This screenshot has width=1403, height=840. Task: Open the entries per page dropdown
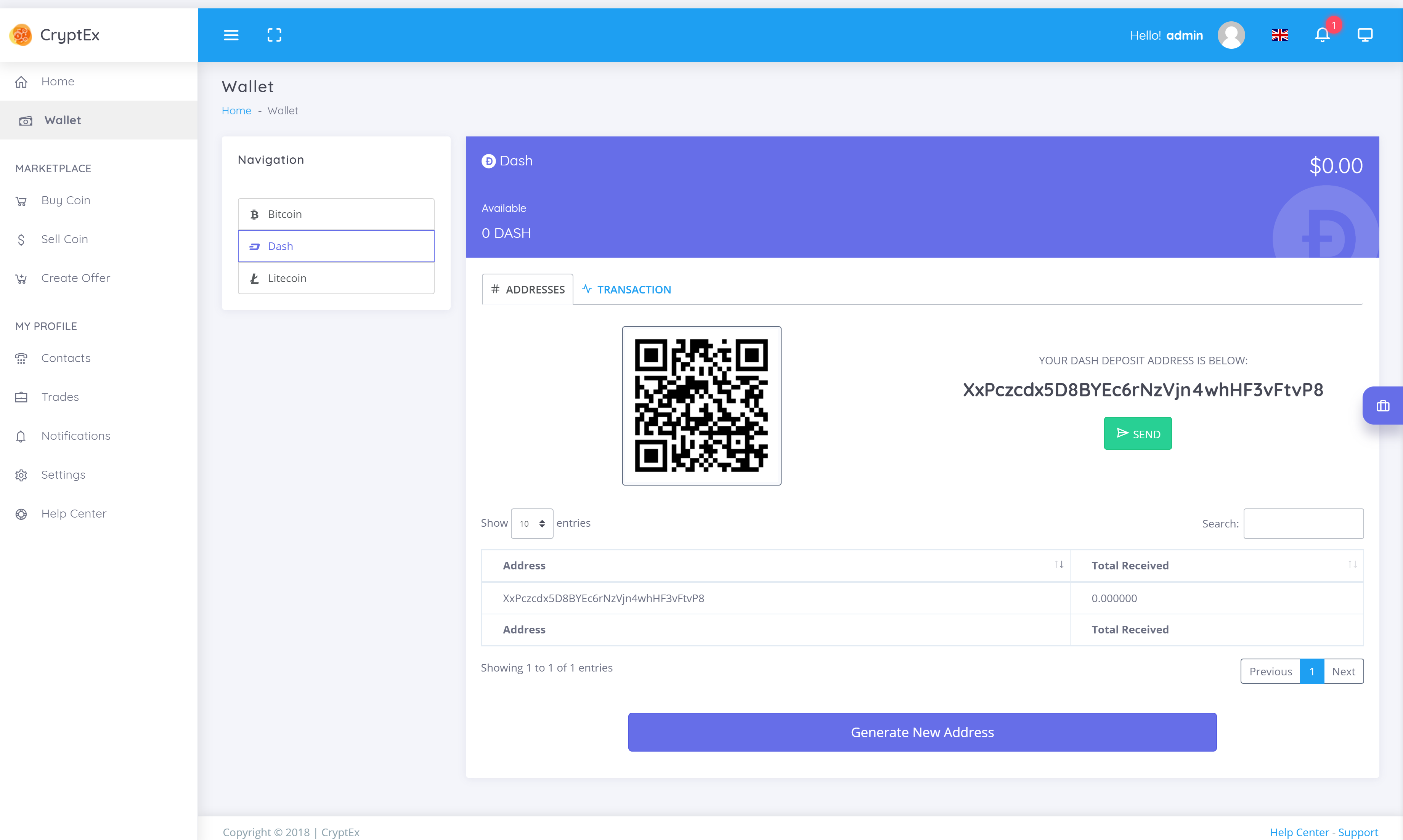point(531,523)
